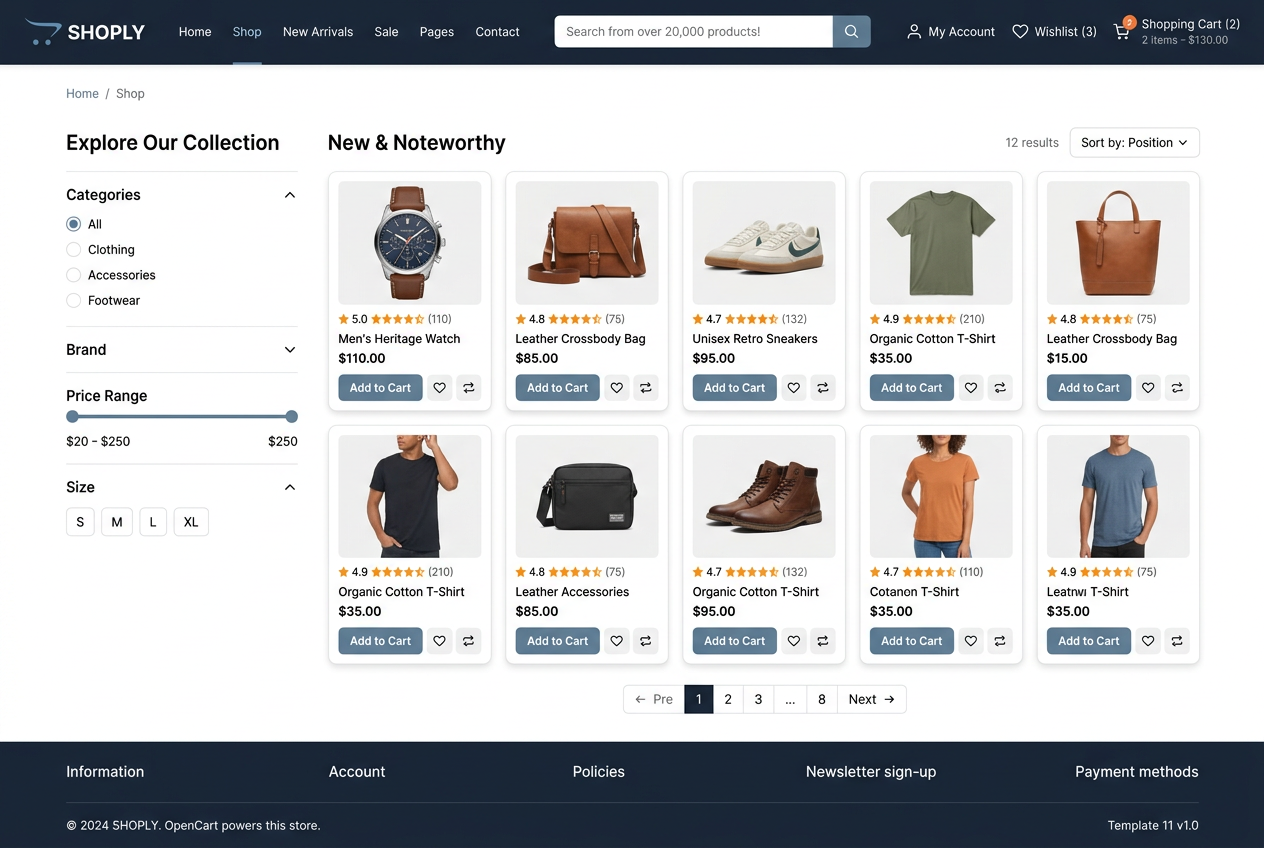The height and width of the screenshot is (848, 1264).
Task: Add Leather Accessories to wishlist
Action: [616, 641]
